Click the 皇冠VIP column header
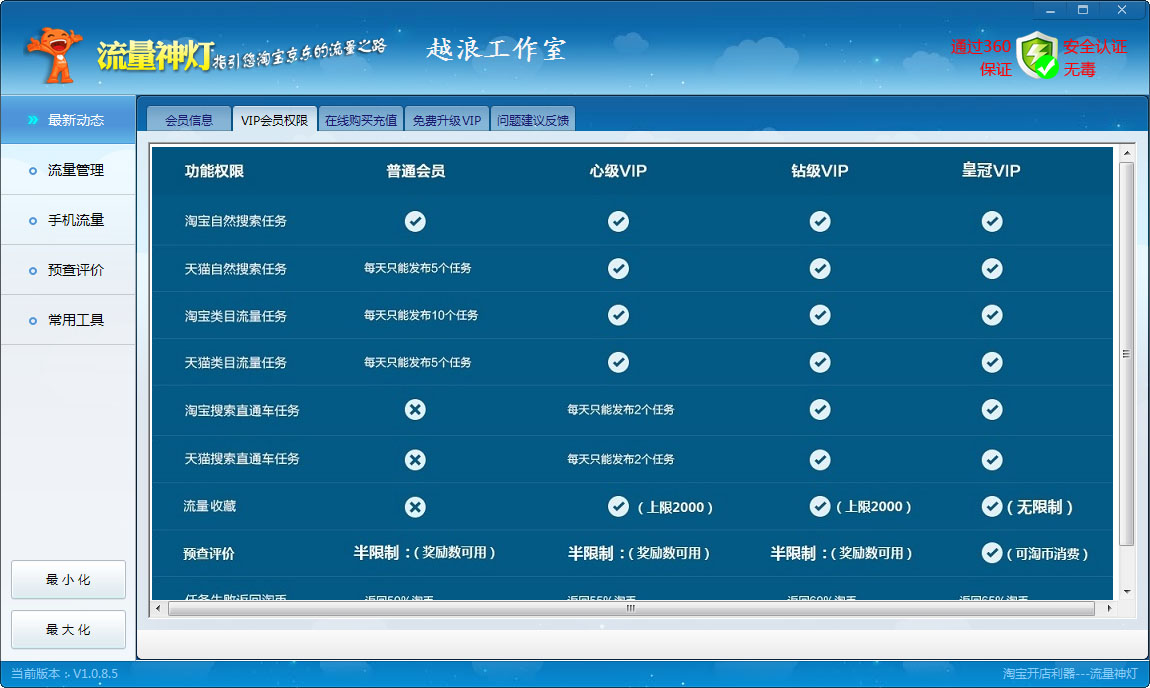The height and width of the screenshot is (688, 1150). coord(992,171)
